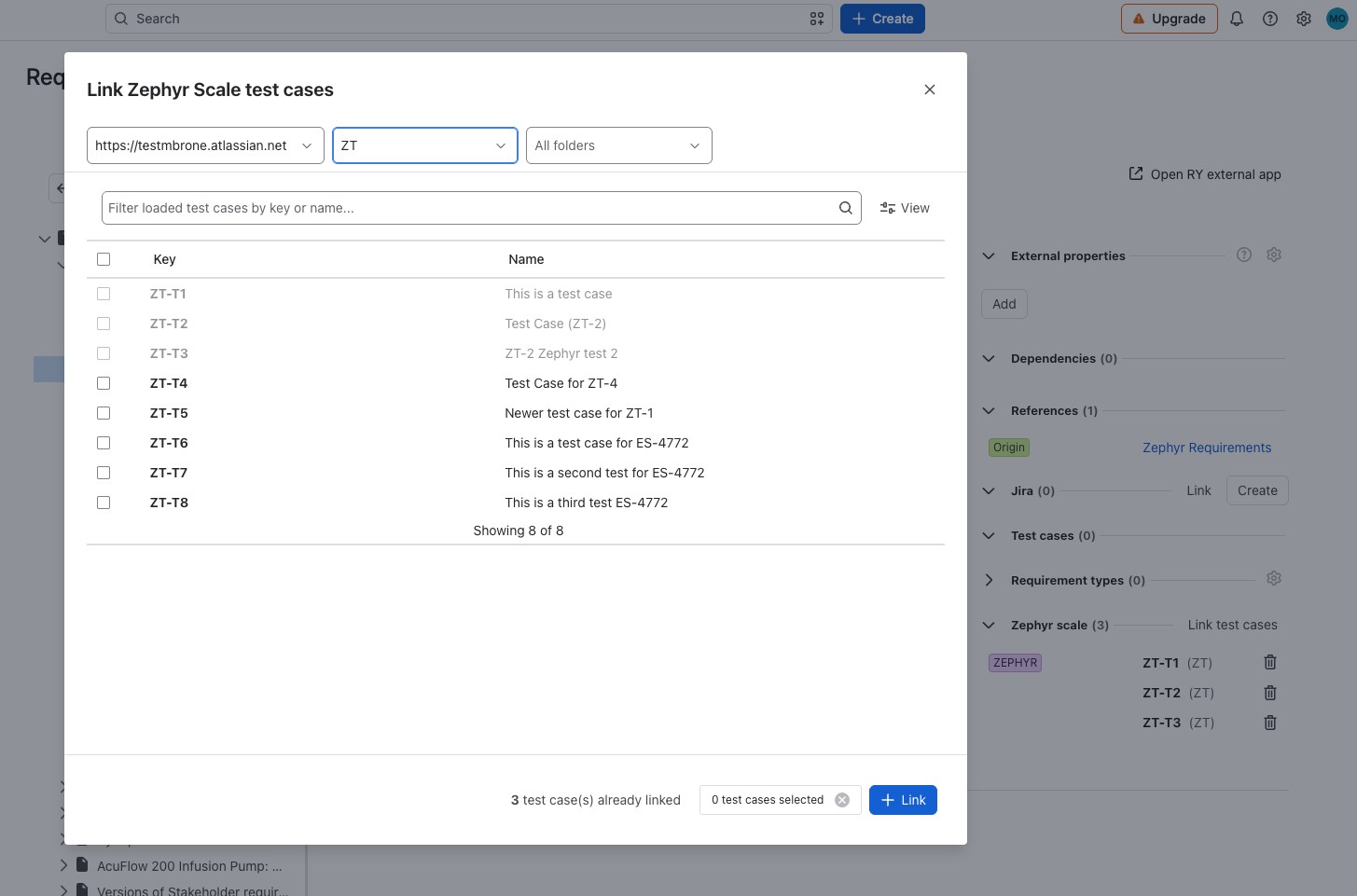Close the Link Zephyr Scale test cases dialog

click(930, 90)
